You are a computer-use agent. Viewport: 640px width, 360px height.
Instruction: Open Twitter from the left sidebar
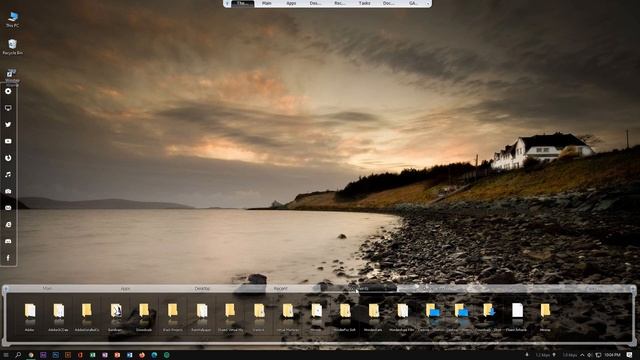(x=8, y=124)
